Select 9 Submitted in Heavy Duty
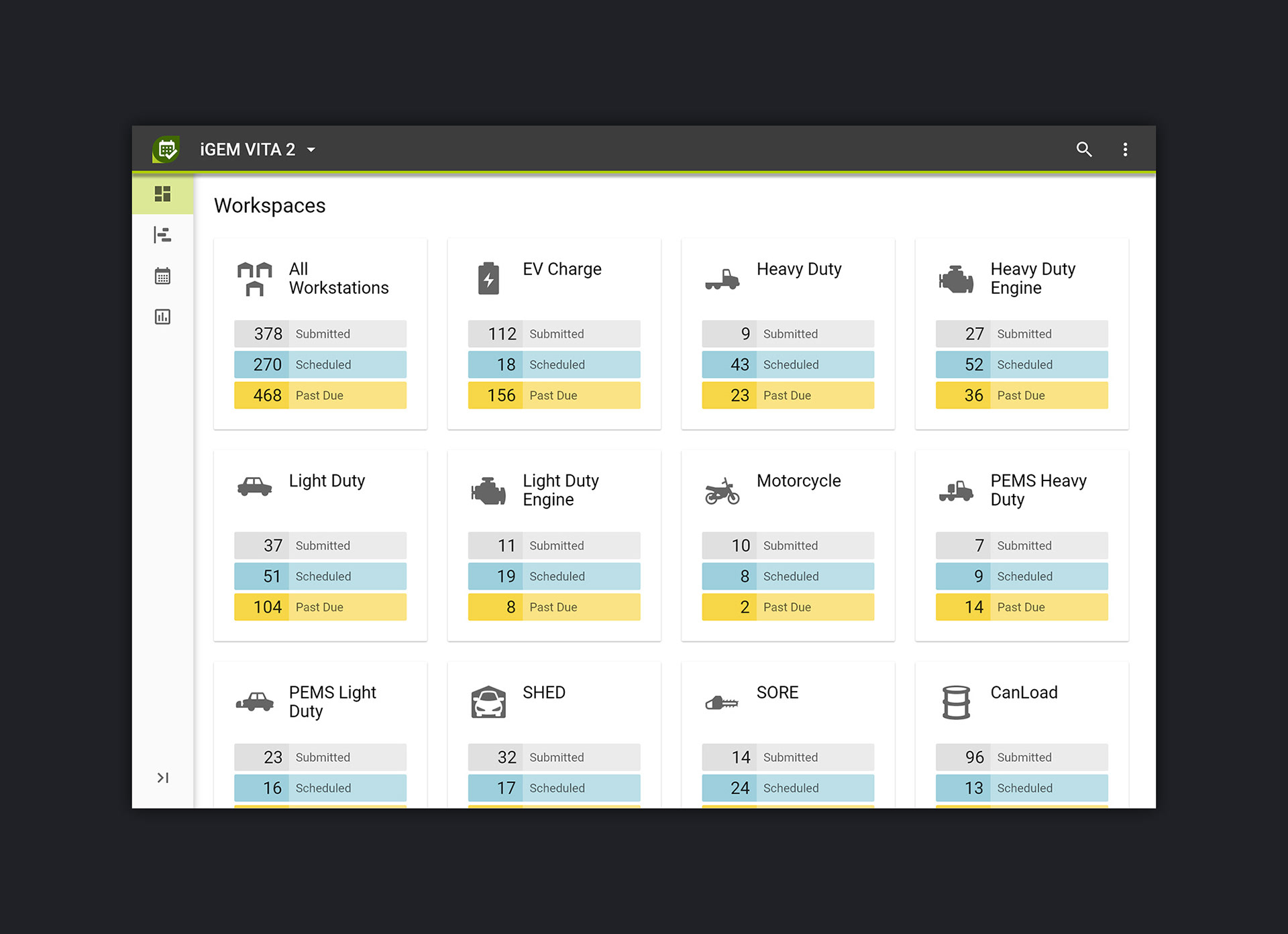1288x934 pixels. [788, 333]
